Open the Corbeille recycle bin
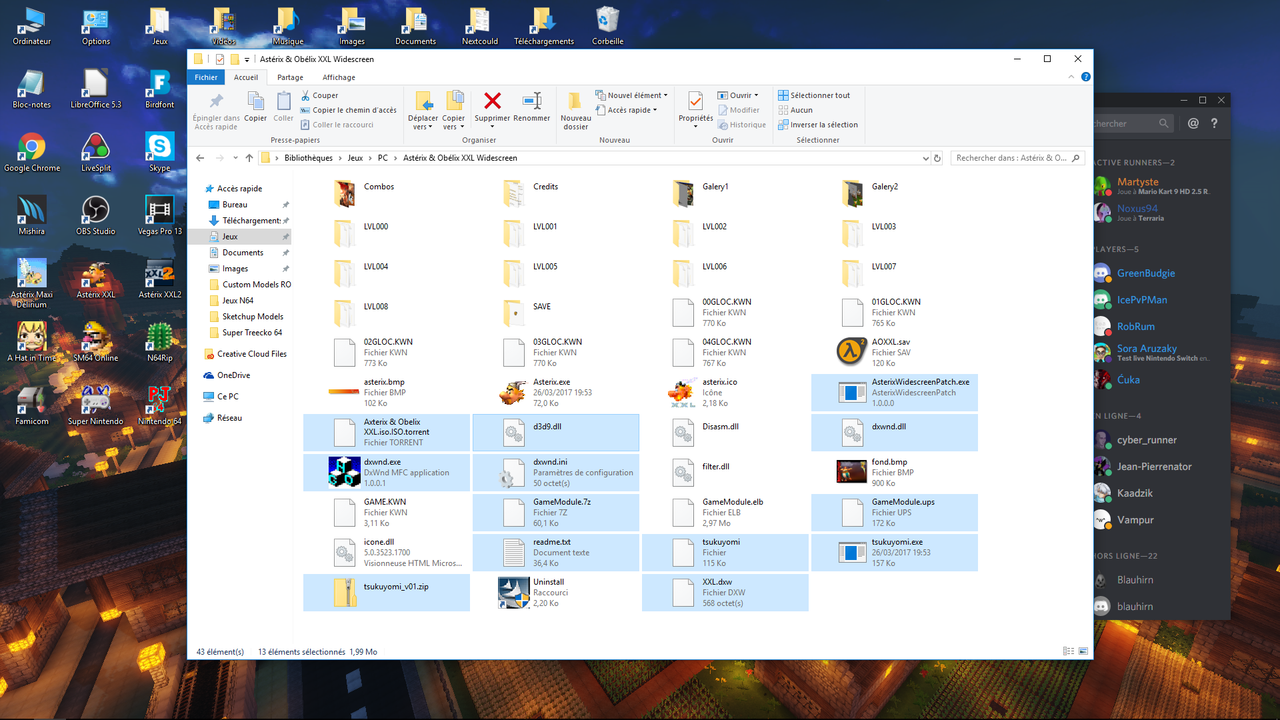1280x720 pixels. [607, 26]
